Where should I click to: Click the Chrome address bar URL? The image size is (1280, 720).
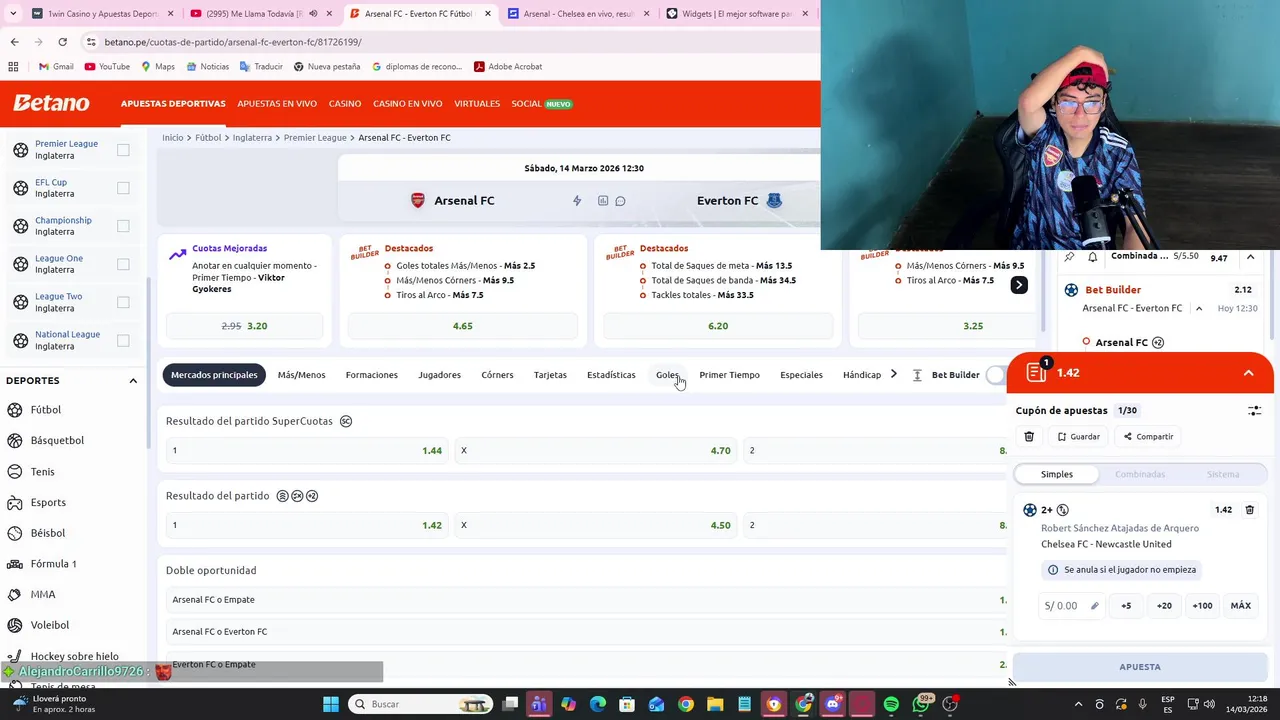pos(233,42)
